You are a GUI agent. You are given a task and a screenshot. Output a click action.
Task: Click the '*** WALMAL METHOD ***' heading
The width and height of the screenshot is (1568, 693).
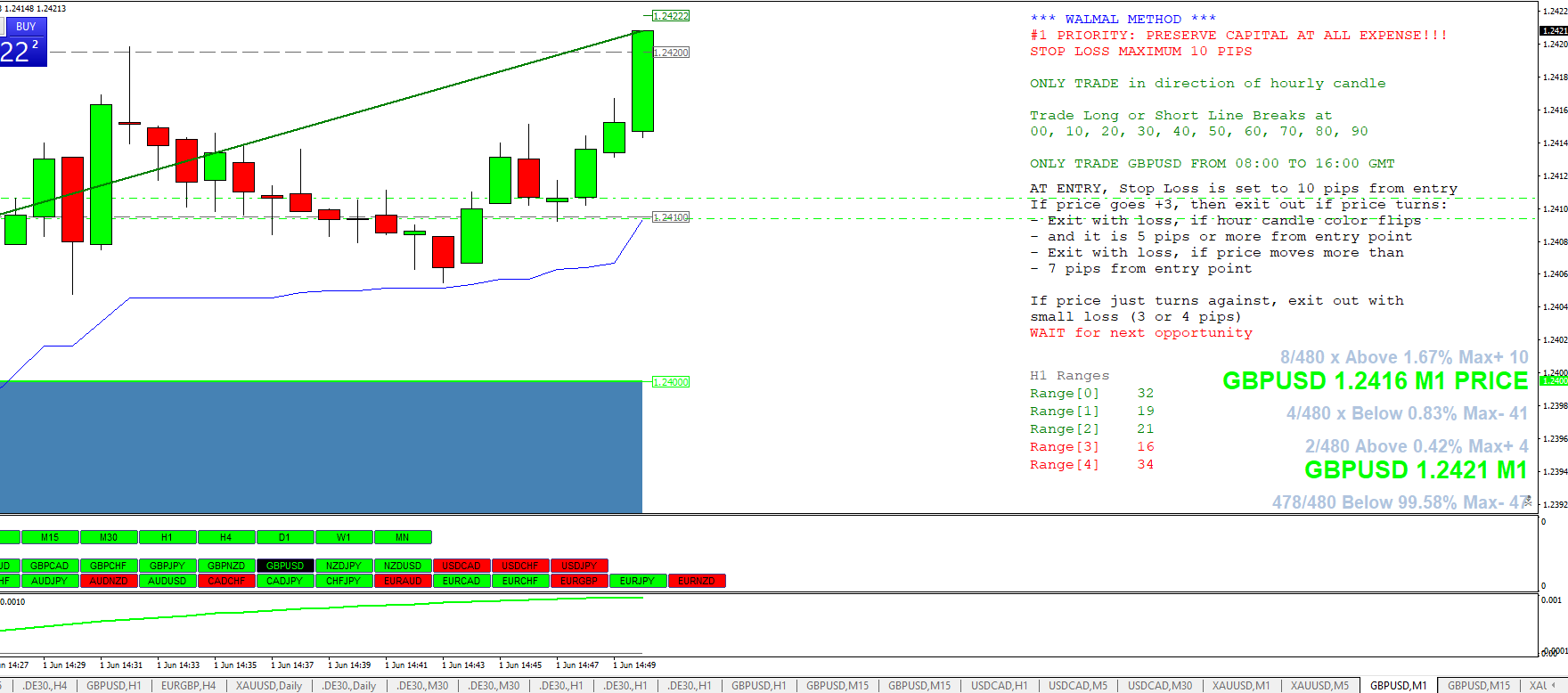pos(1123,19)
